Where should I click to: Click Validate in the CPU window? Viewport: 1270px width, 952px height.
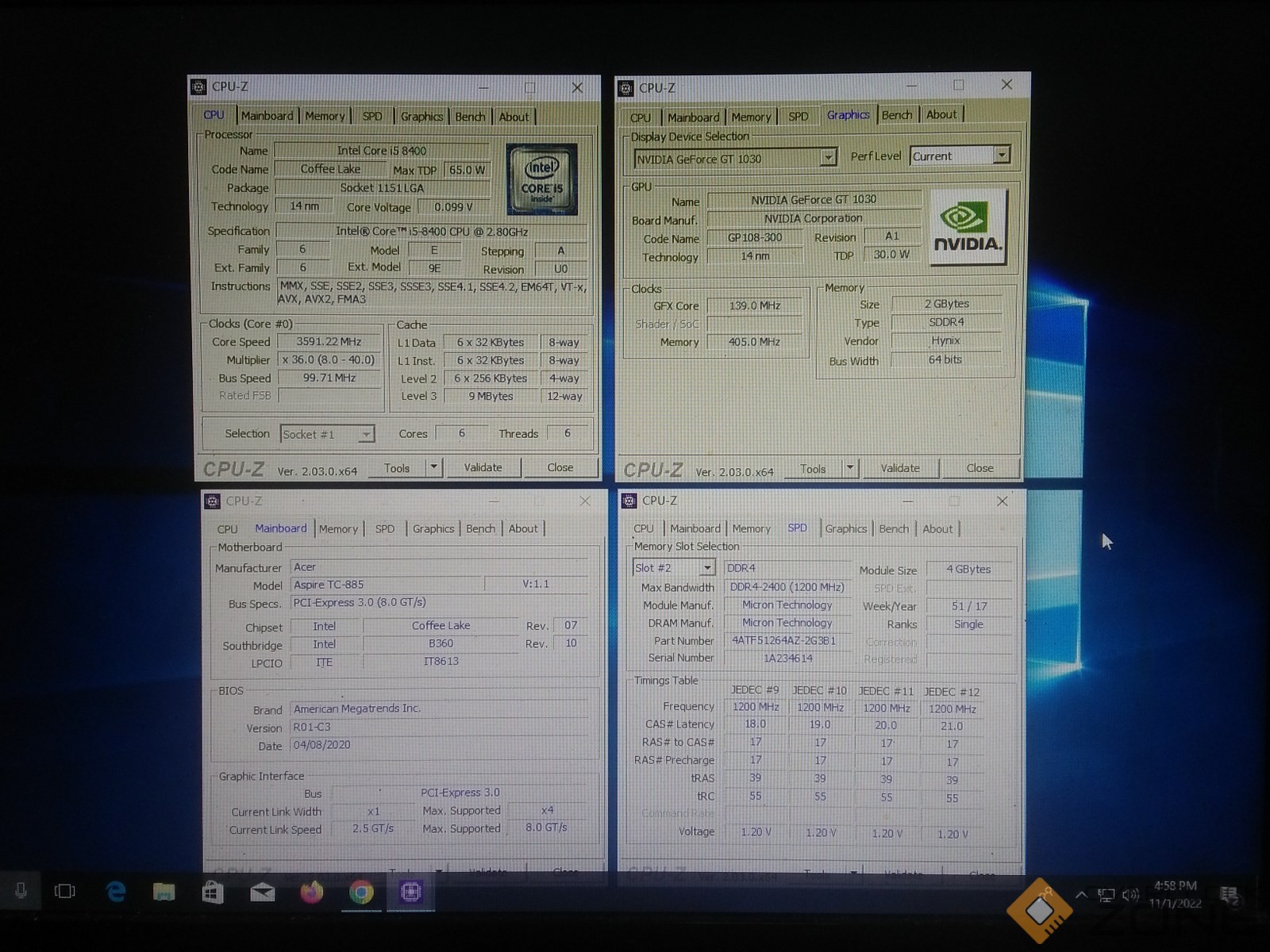click(483, 467)
